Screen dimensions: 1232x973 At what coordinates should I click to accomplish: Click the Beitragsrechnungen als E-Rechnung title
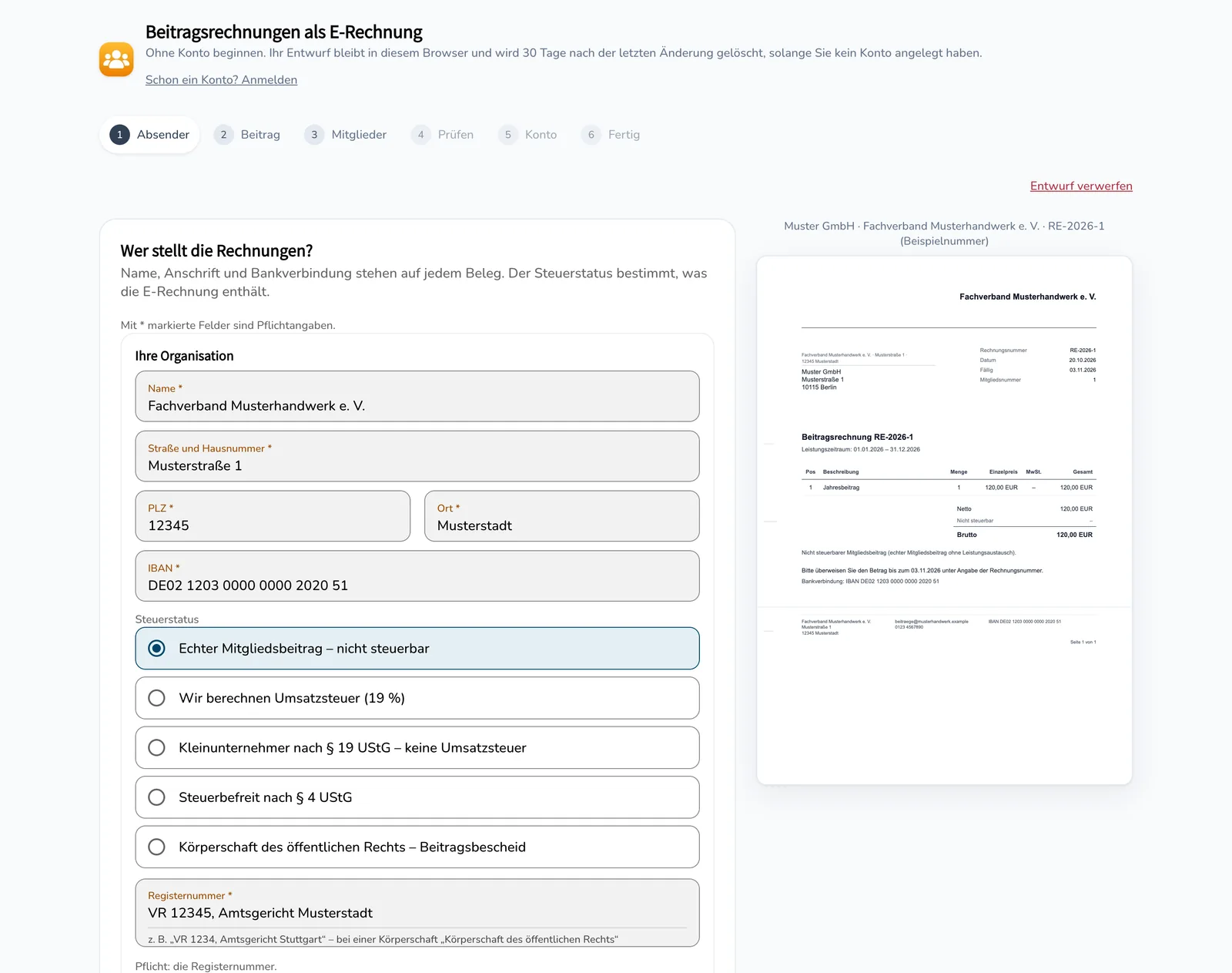click(x=284, y=32)
